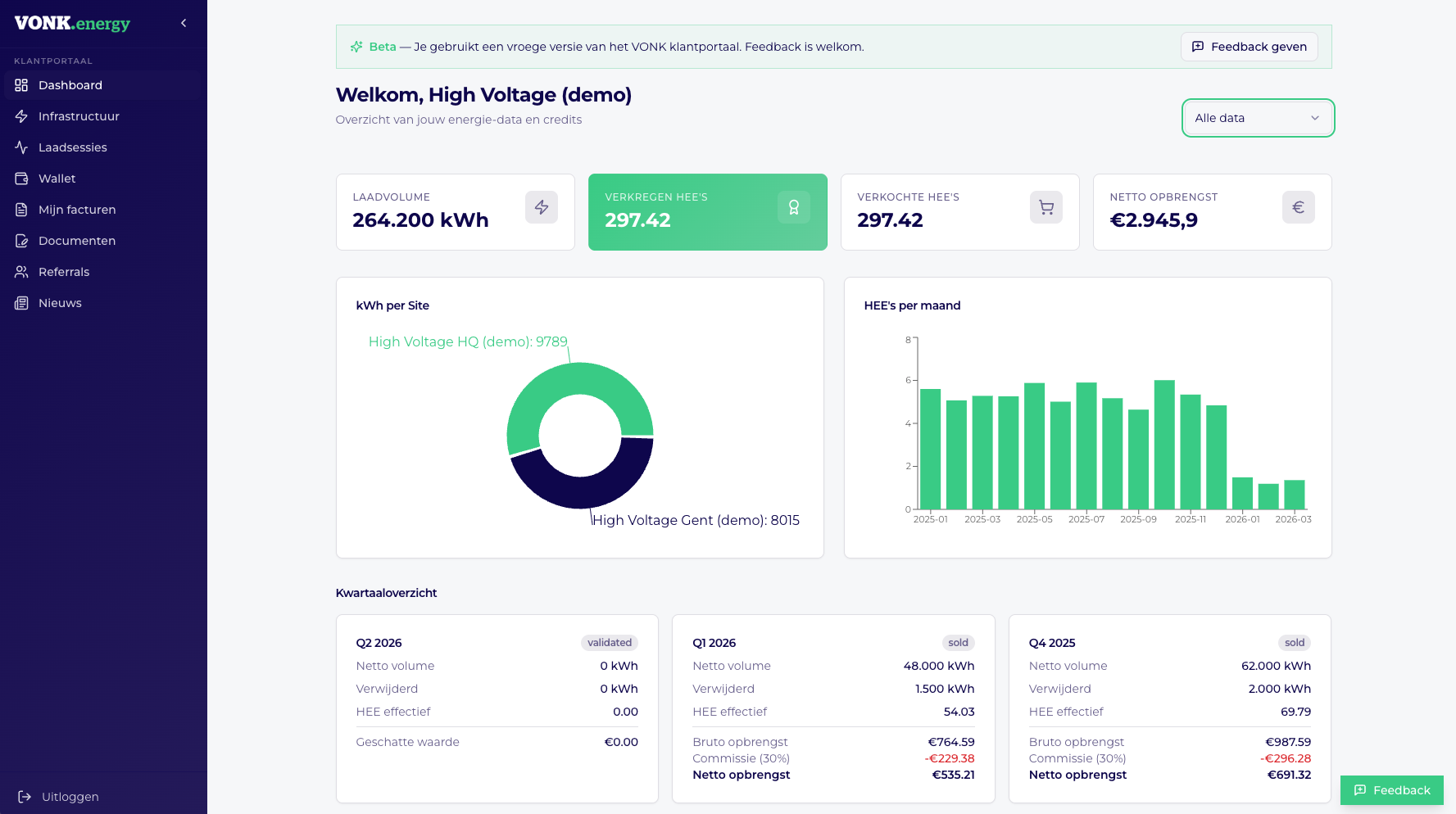Click the Verkregen HEE's green card

708,212
